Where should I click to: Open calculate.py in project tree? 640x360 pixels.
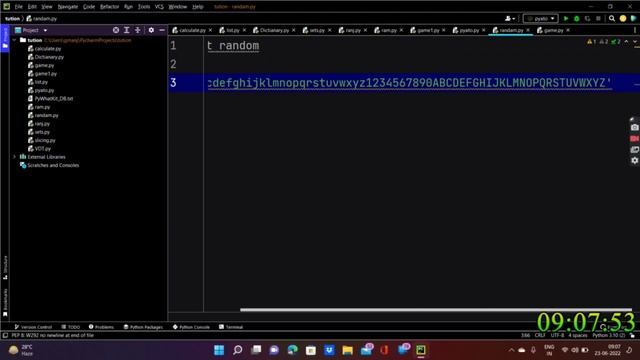[44, 49]
